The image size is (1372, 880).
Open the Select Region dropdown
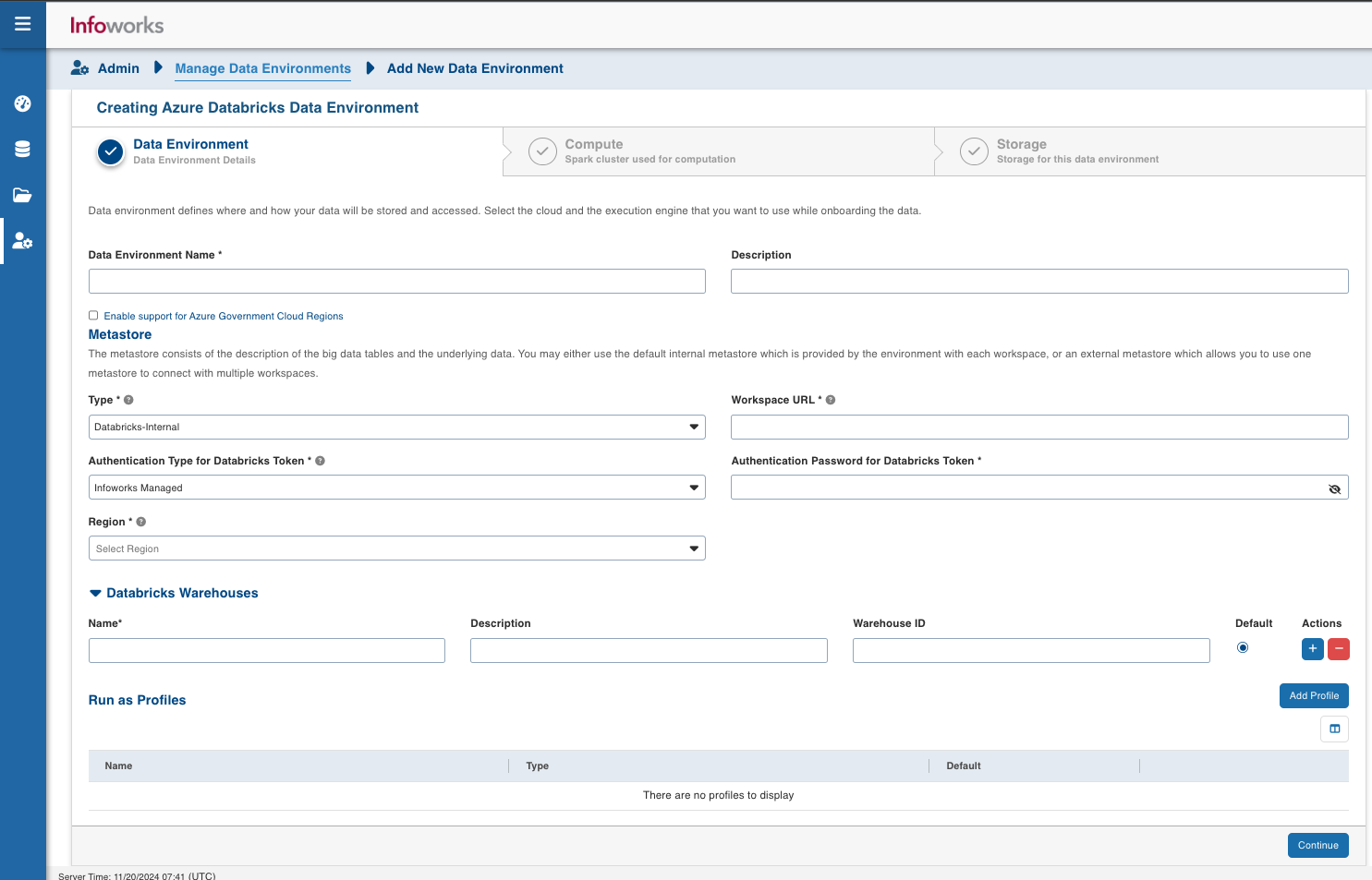point(396,548)
